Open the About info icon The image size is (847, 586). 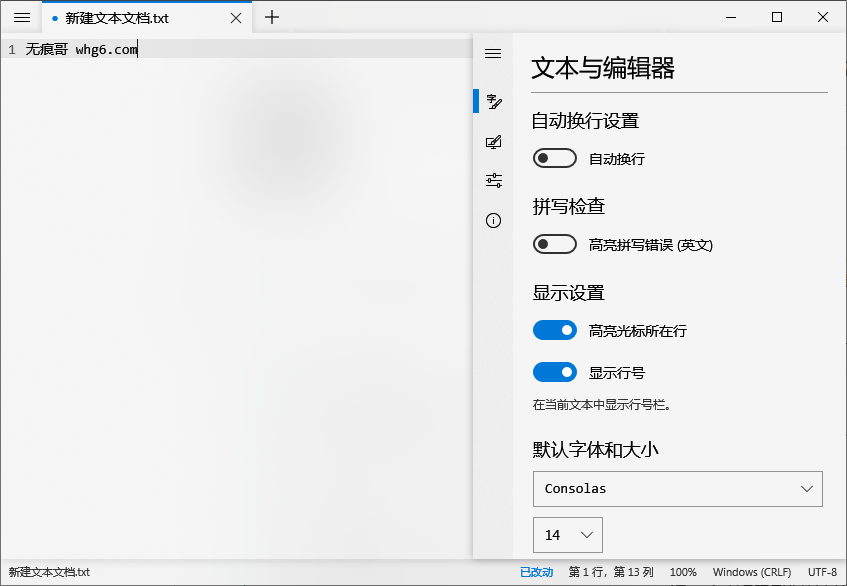pos(493,220)
